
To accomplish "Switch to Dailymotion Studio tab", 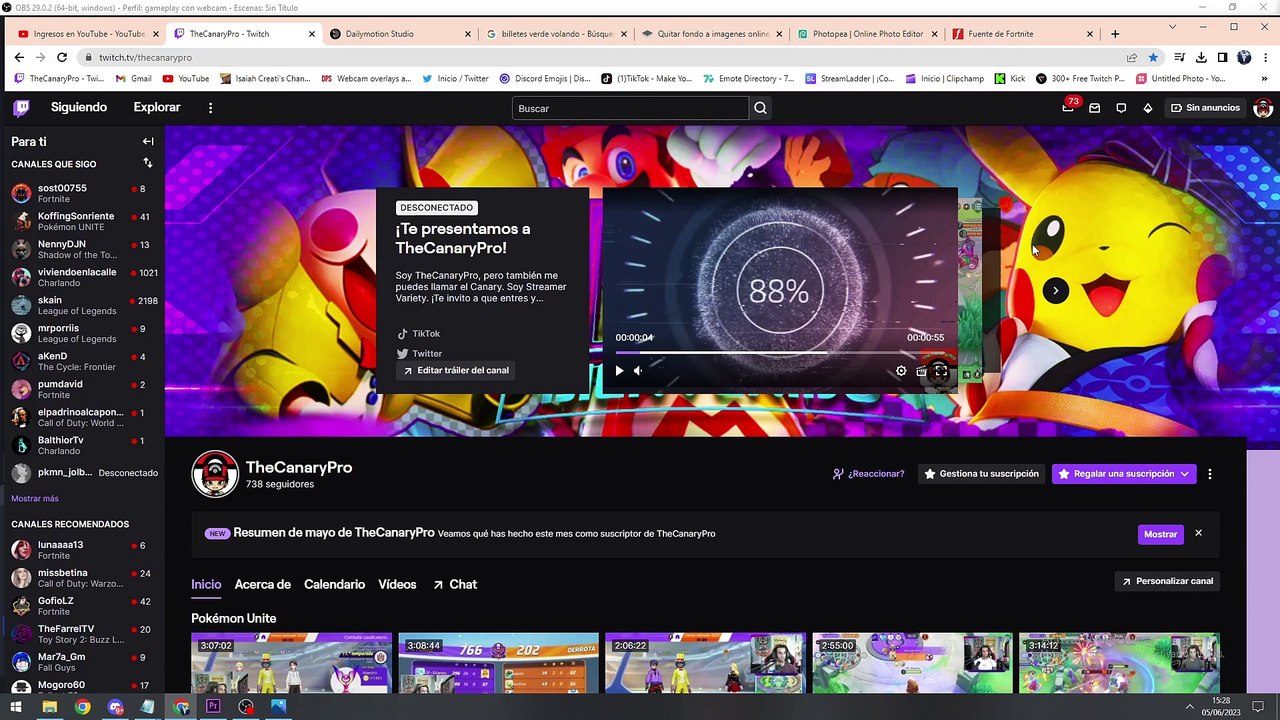I will coord(400,34).
